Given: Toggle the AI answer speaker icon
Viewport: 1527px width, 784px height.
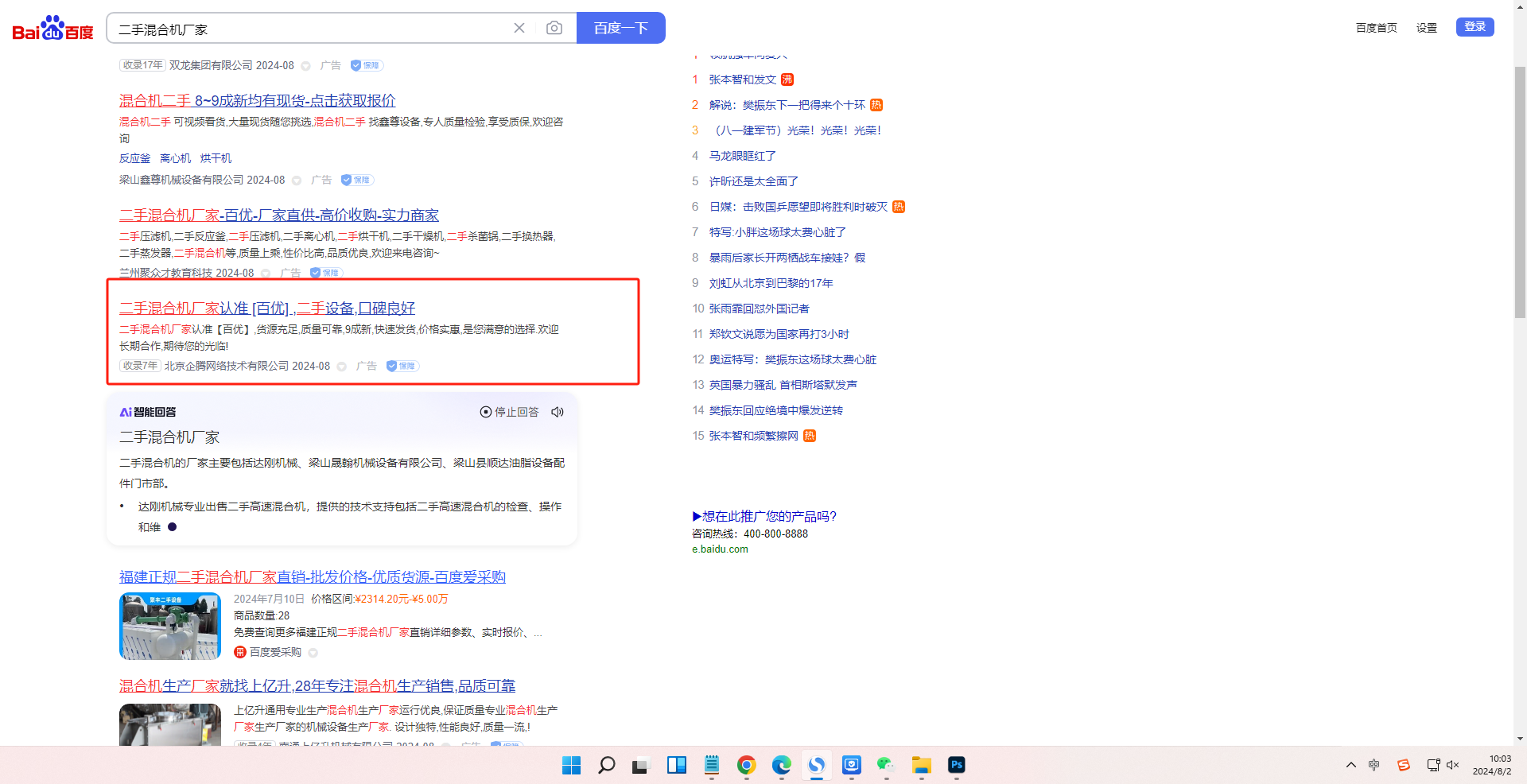Looking at the screenshot, I should (x=558, y=412).
